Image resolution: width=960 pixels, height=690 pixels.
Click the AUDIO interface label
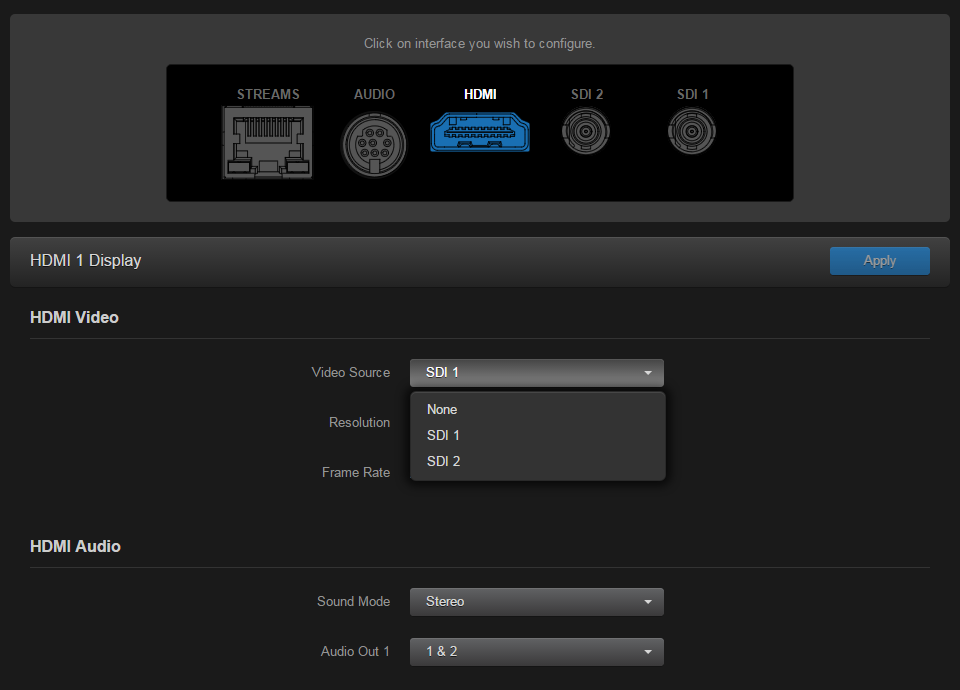[x=374, y=94]
